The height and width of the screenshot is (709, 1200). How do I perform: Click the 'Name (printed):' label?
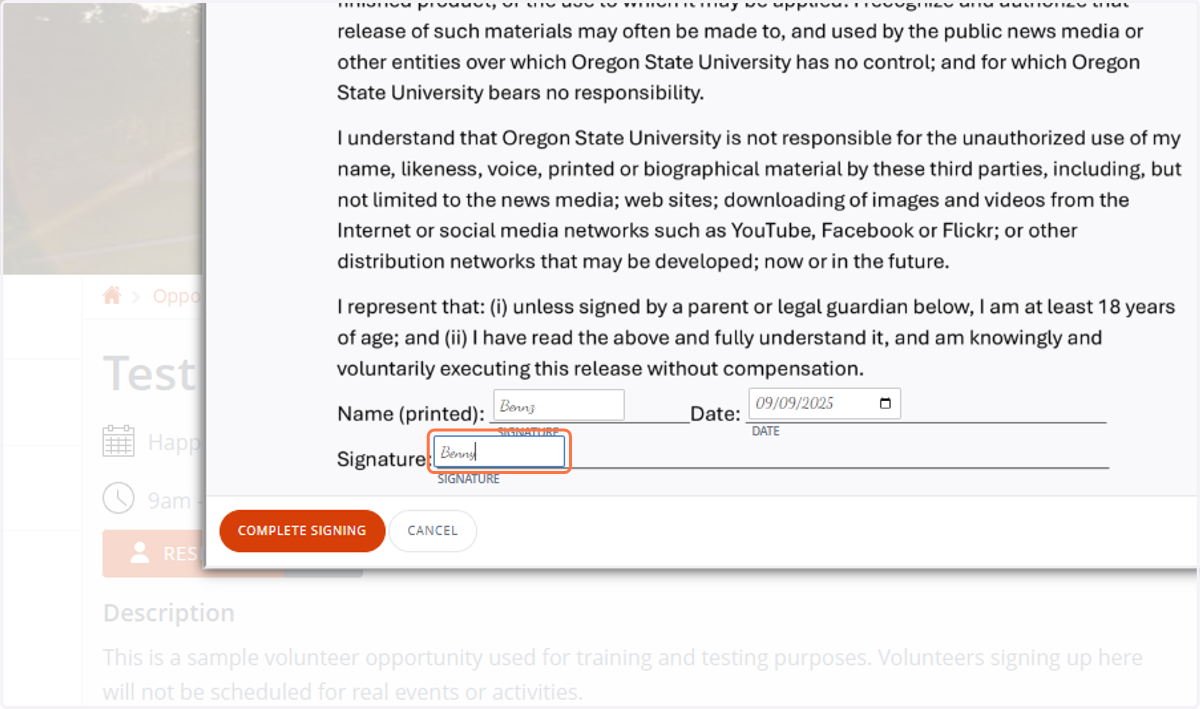[x=411, y=414]
